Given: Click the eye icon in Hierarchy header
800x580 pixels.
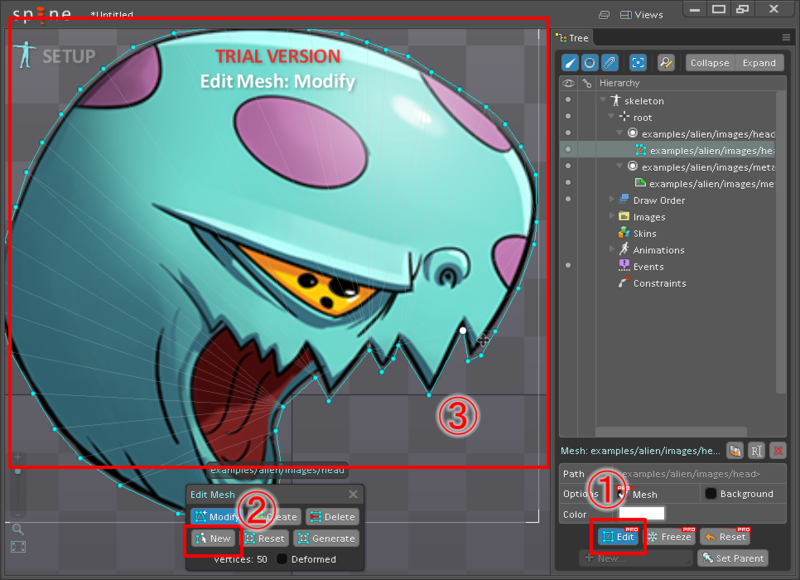Looking at the screenshot, I should coord(568,83).
